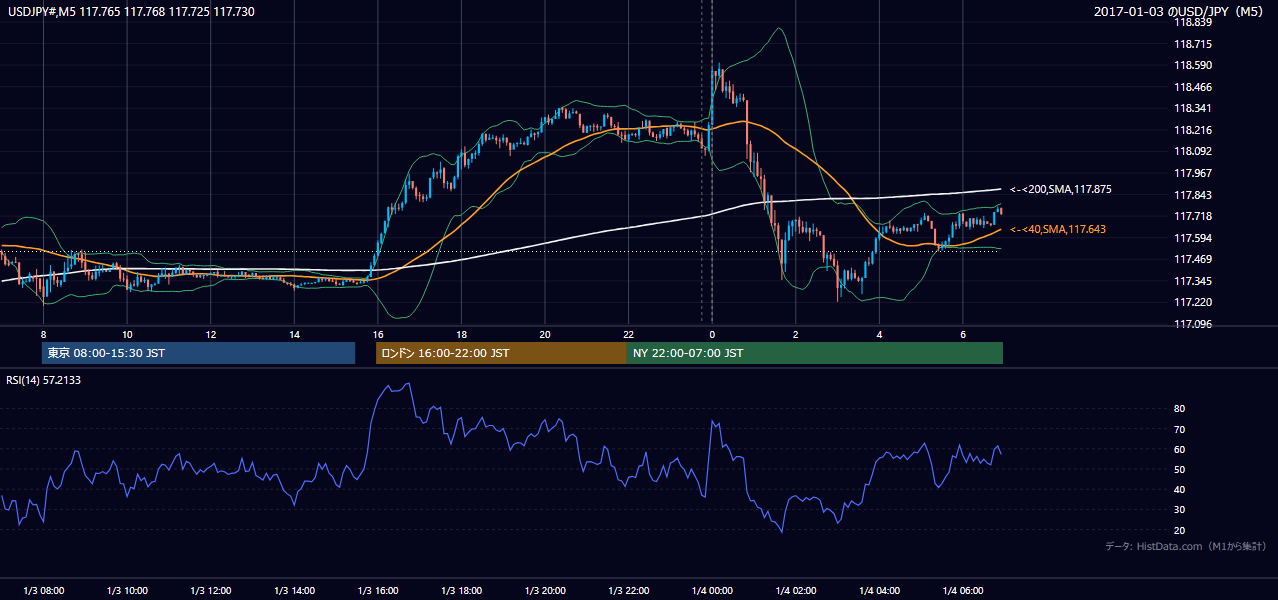
Task: Click the 50 level on RSI scale
Action: (x=1180, y=469)
